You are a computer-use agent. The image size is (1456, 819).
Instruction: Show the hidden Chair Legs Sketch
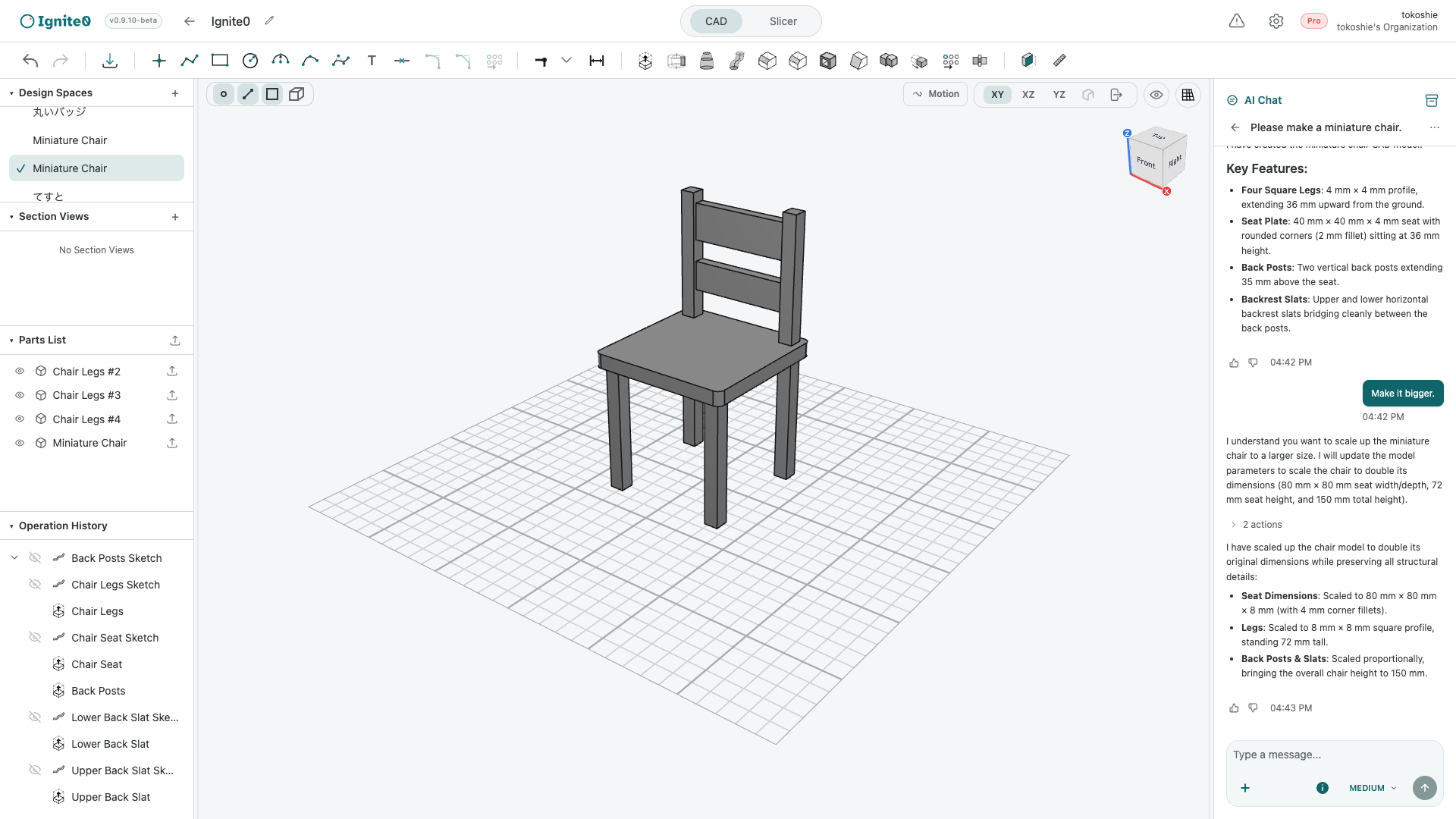tap(35, 585)
